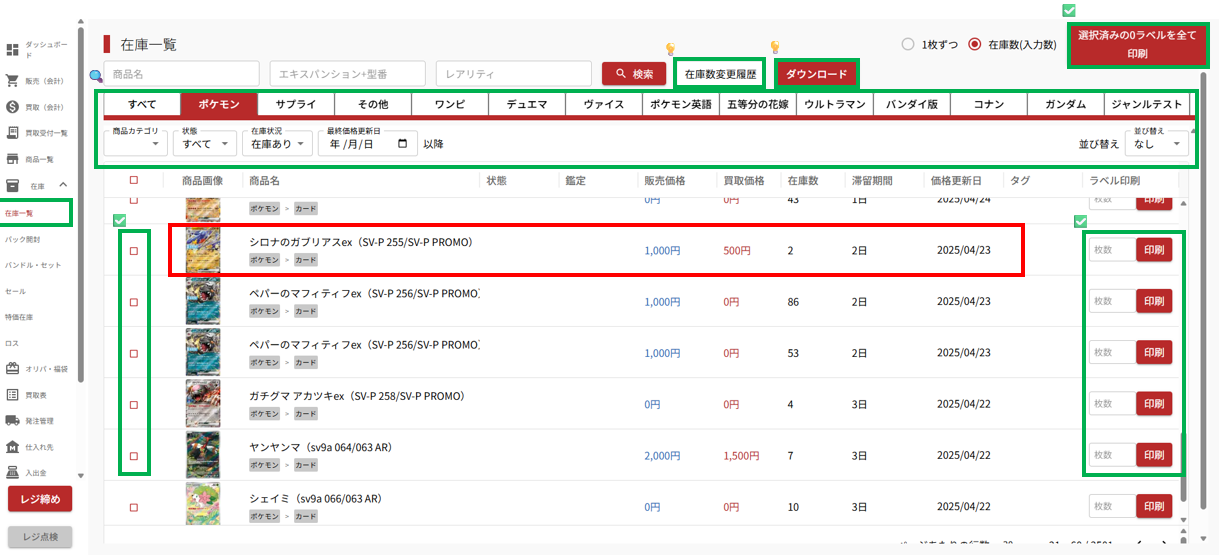Open the ダッシュボード sidebar icon
Image resolution: width=1219 pixels, height=556 pixels.
click(x=12, y=50)
